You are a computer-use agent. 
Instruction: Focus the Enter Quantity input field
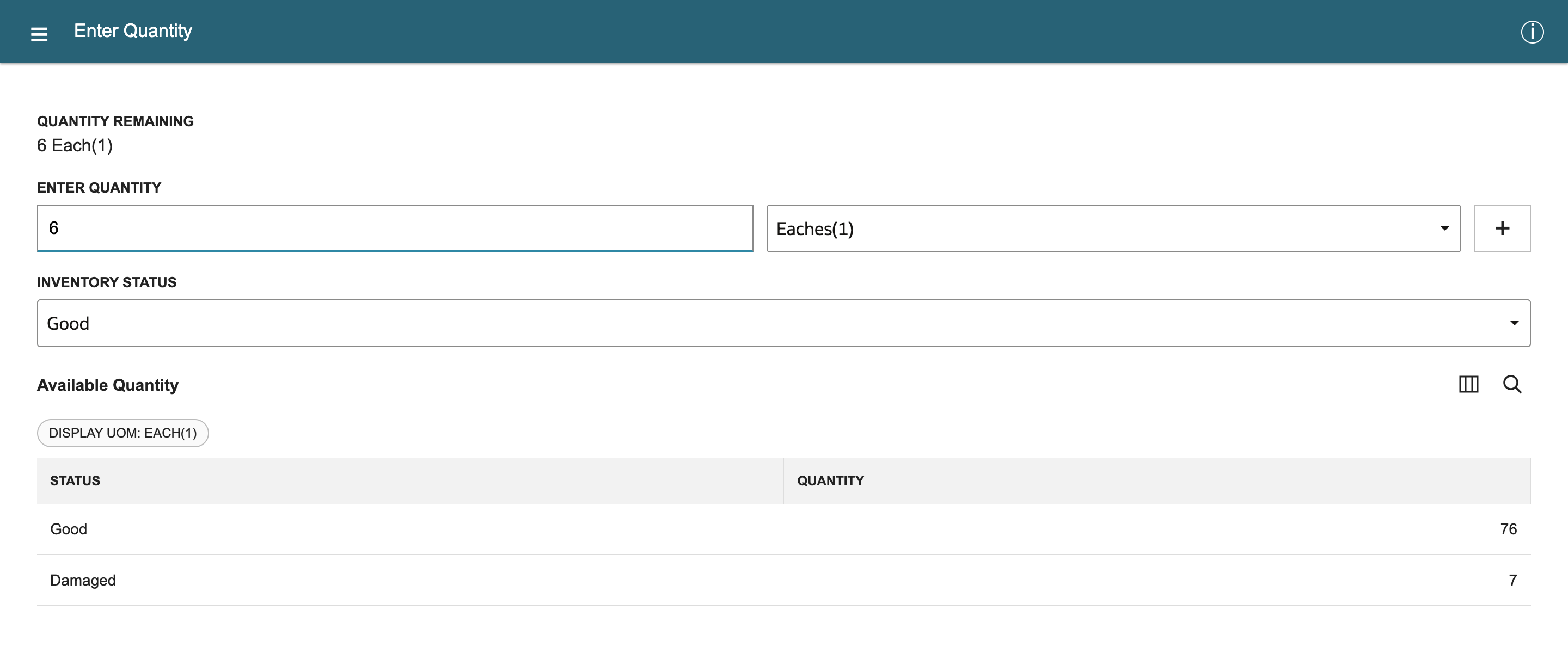point(394,228)
